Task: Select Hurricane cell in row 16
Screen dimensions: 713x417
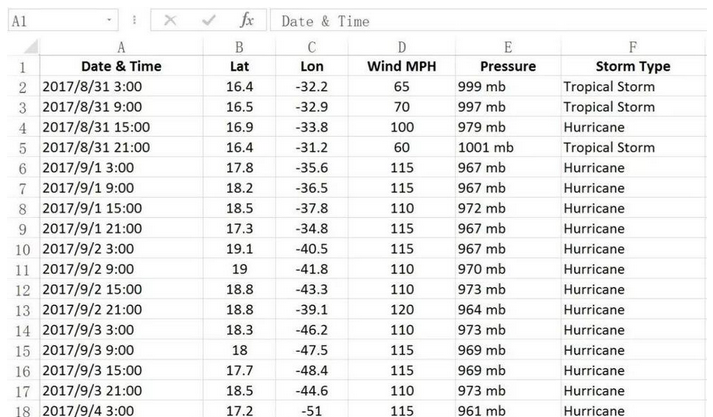Action: [633, 370]
